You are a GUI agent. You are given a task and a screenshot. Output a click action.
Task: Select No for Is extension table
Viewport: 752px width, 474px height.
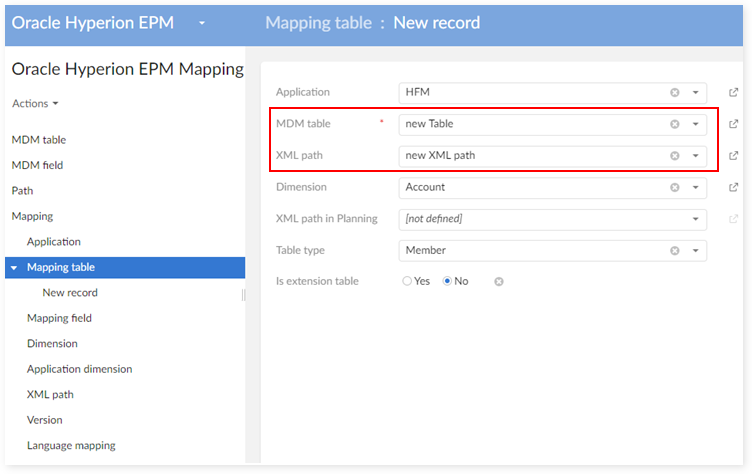tap(447, 282)
